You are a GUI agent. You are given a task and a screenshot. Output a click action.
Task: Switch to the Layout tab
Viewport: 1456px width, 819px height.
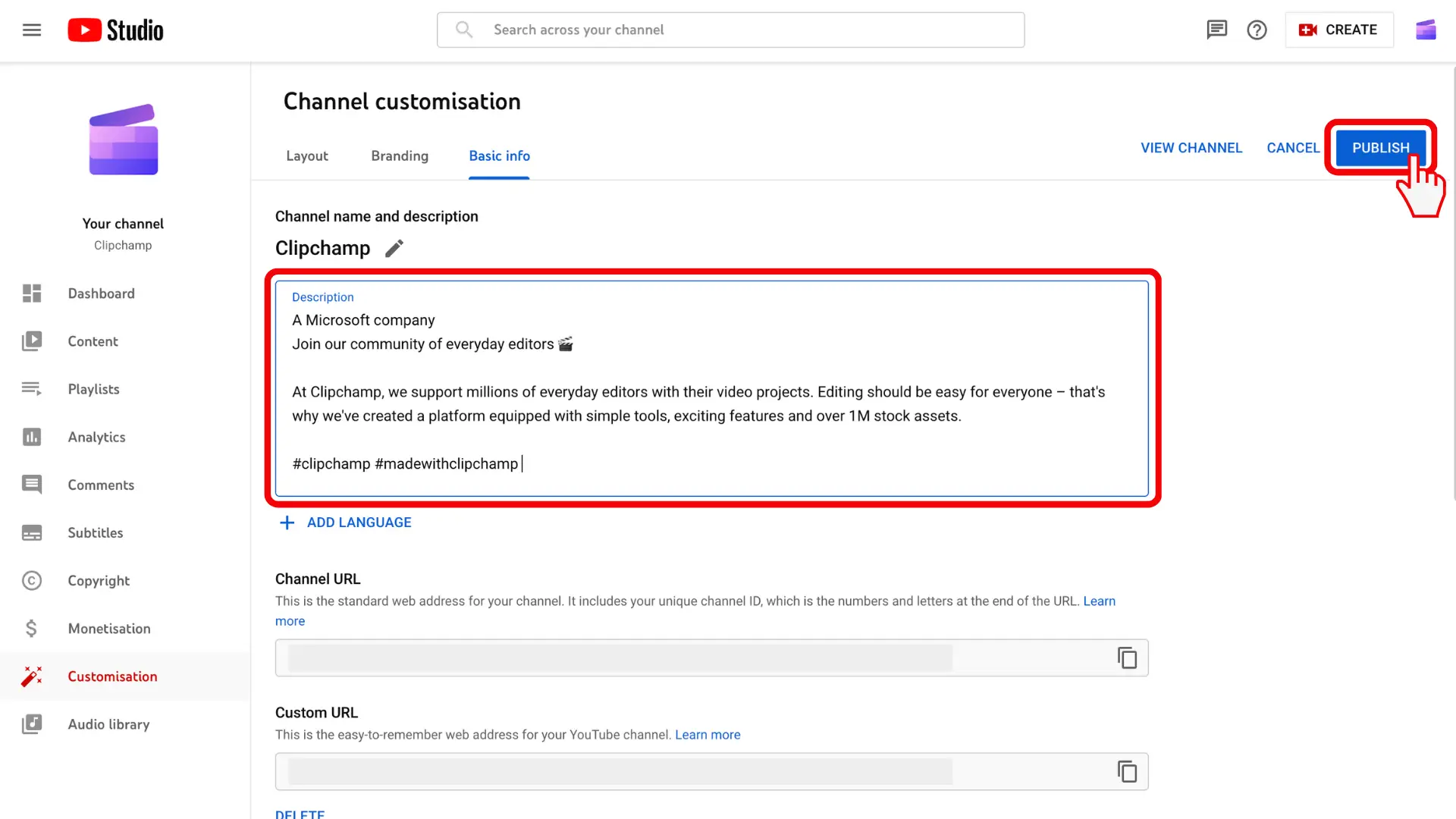(x=307, y=155)
